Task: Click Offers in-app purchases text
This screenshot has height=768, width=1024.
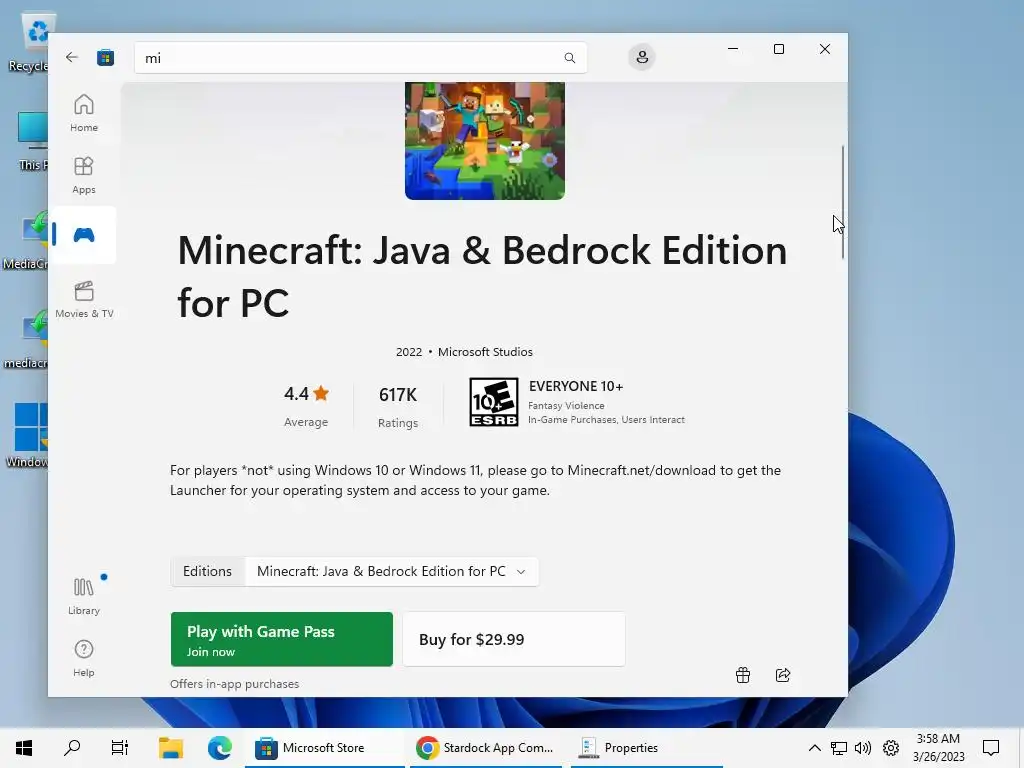Action: pyautogui.click(x=234, y=684)
